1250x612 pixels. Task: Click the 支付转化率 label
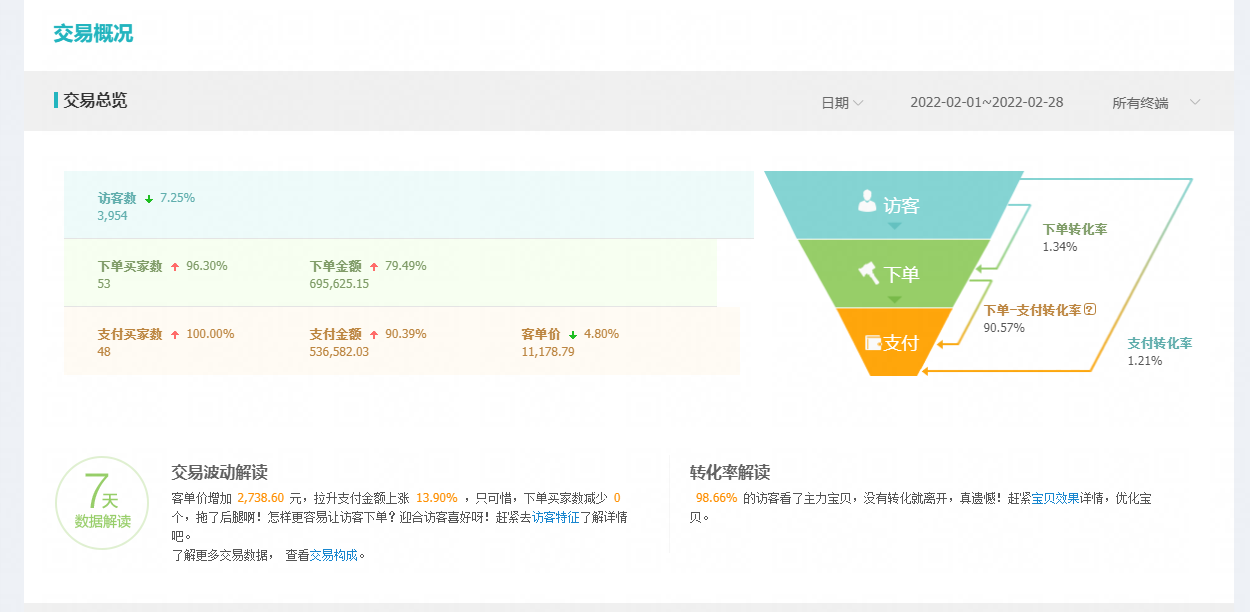1159,343
